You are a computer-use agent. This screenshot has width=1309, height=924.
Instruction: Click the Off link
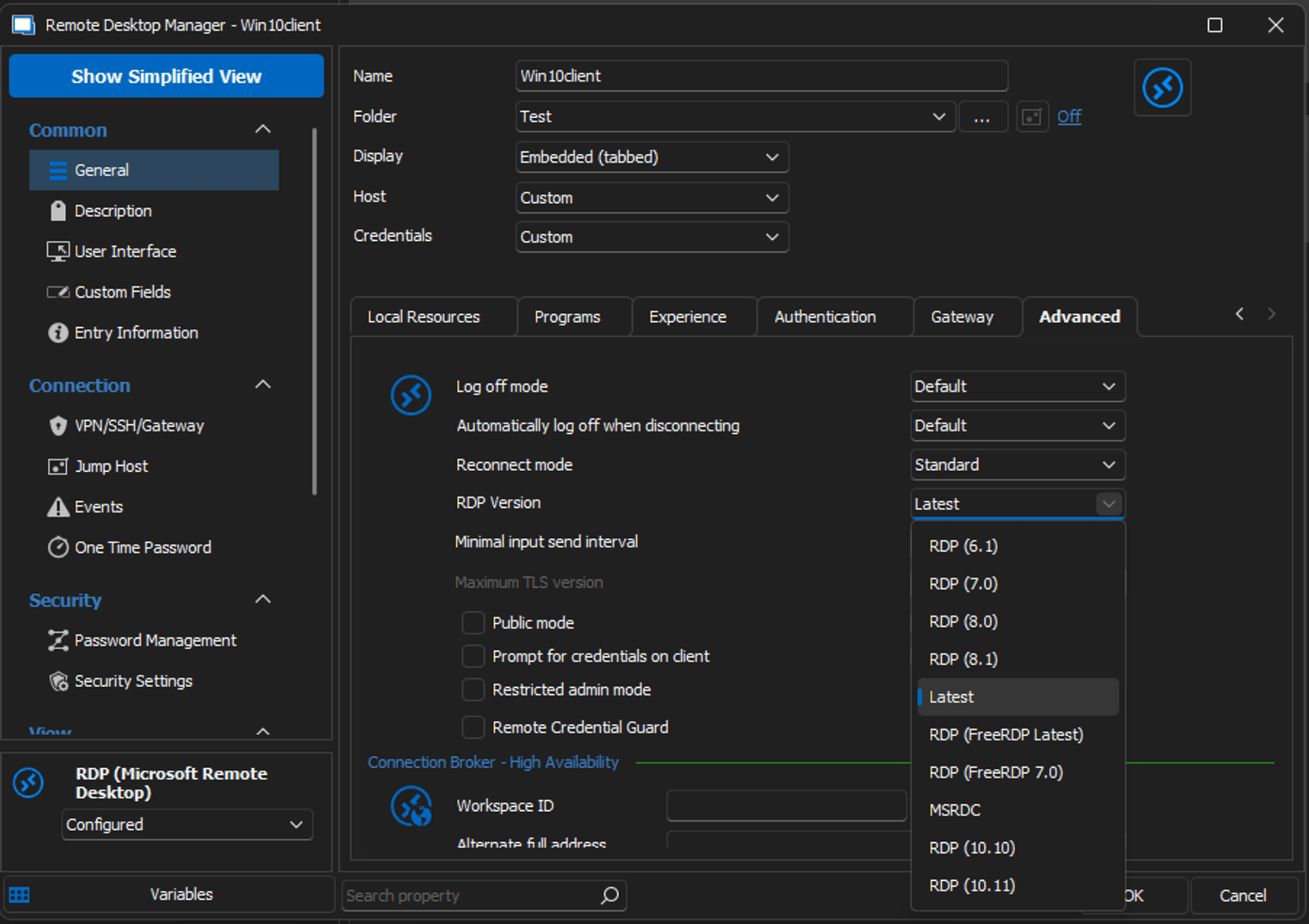tap(1069, 116)
